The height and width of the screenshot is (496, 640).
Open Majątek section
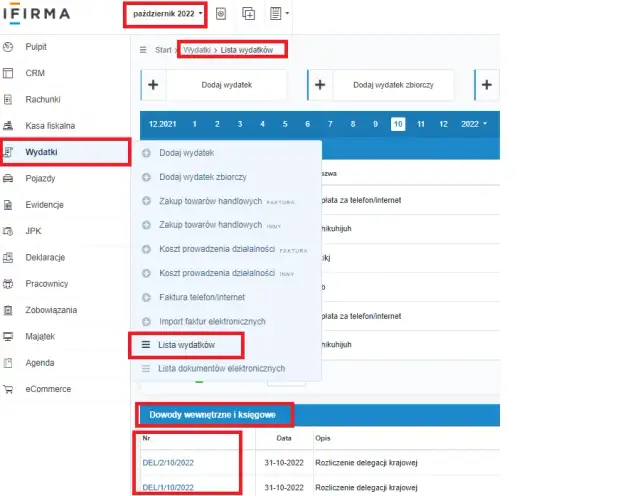click(40, 336)
